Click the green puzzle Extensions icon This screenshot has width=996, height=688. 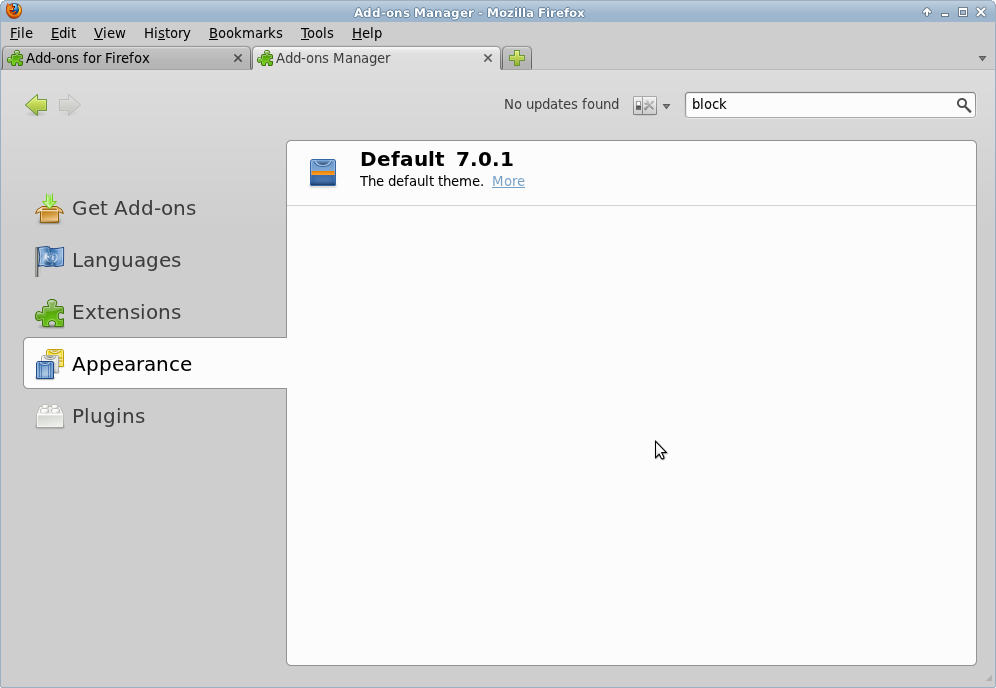(50, 313)
